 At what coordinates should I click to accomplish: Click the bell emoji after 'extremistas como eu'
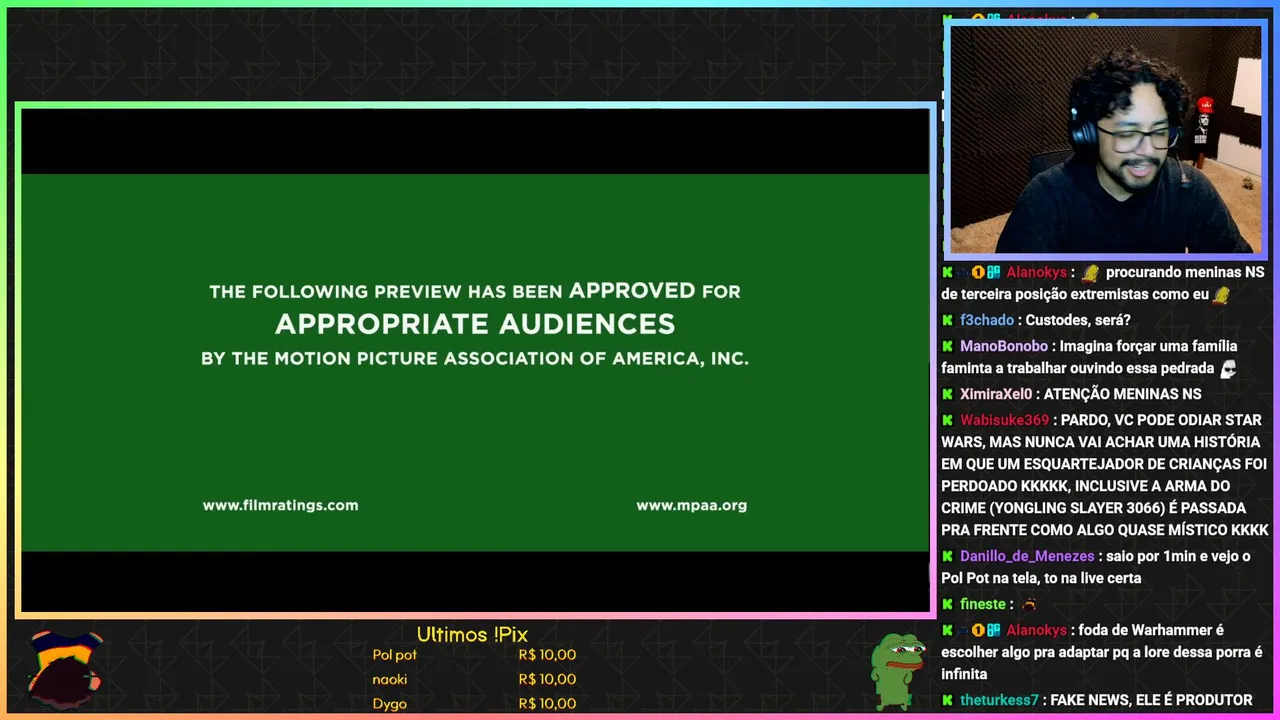click(1220, 295)
